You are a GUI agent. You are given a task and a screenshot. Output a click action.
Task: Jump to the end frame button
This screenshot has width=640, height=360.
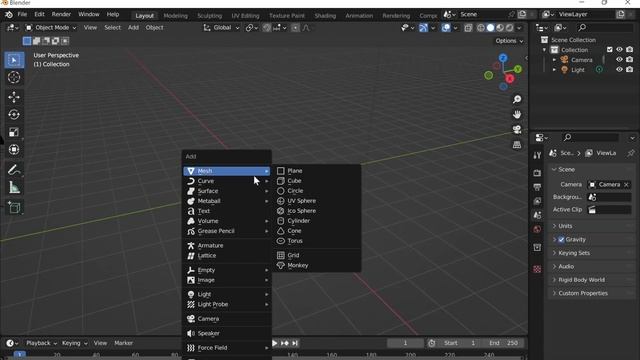click(295, 343)
